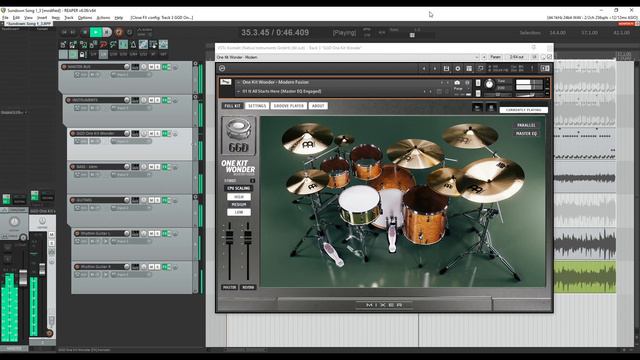Switch to the GROOVE PLAYER tab
The image size is (640, 360).
point(289,106)
